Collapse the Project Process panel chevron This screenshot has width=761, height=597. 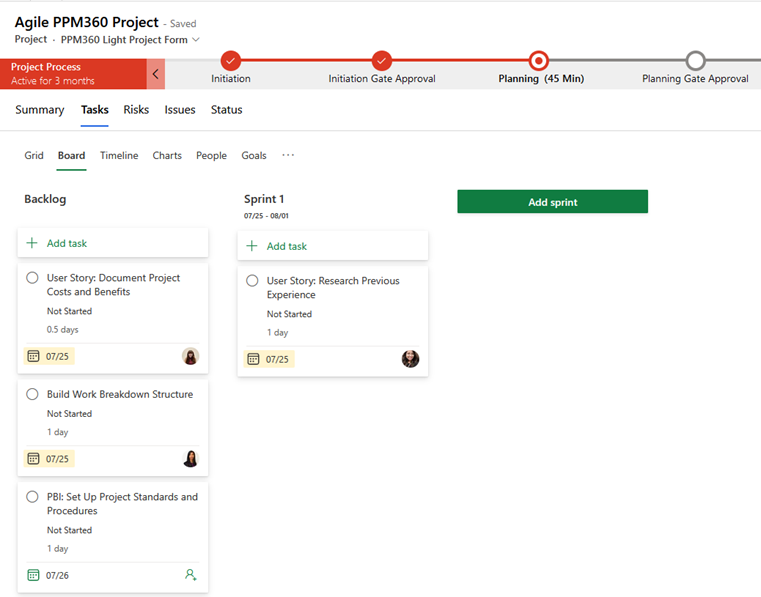156,74
